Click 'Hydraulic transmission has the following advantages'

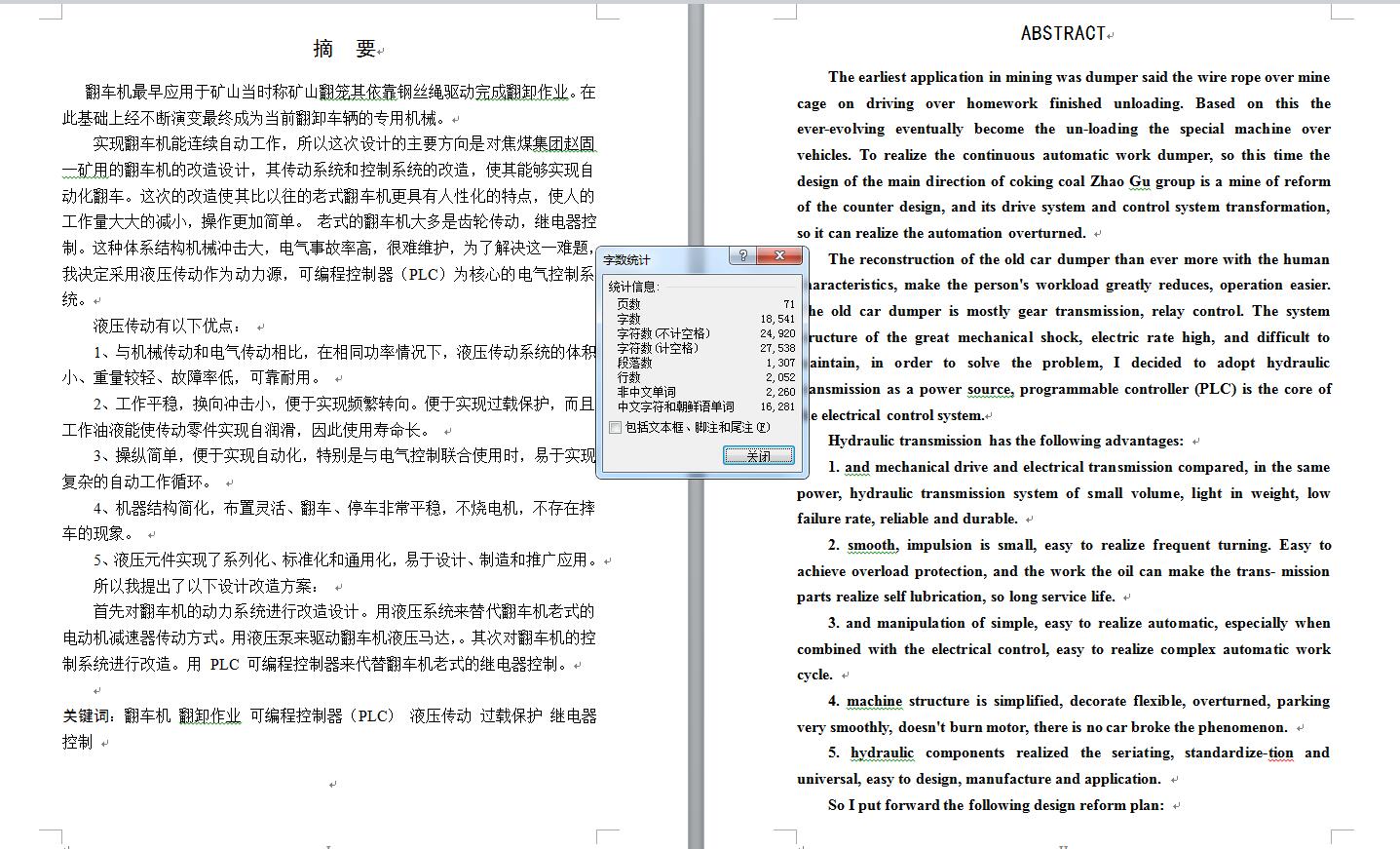[x=1005, y=441]
